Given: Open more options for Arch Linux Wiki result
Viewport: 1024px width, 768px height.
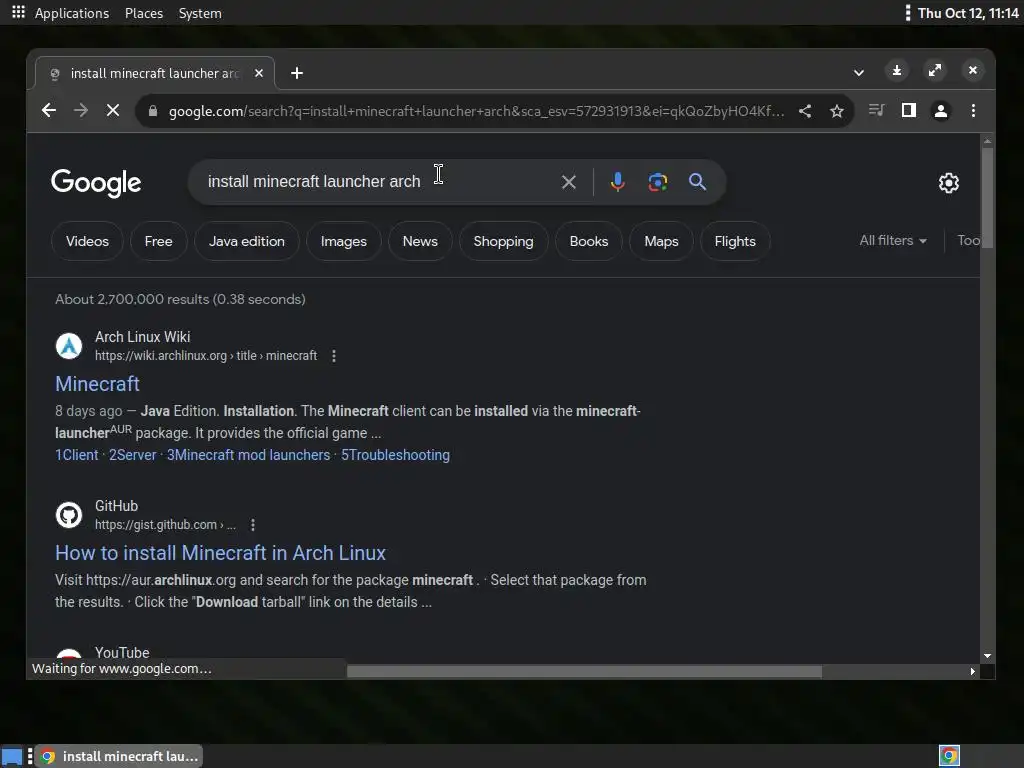Looking at the screenshot, I should [x=334, y=356].
